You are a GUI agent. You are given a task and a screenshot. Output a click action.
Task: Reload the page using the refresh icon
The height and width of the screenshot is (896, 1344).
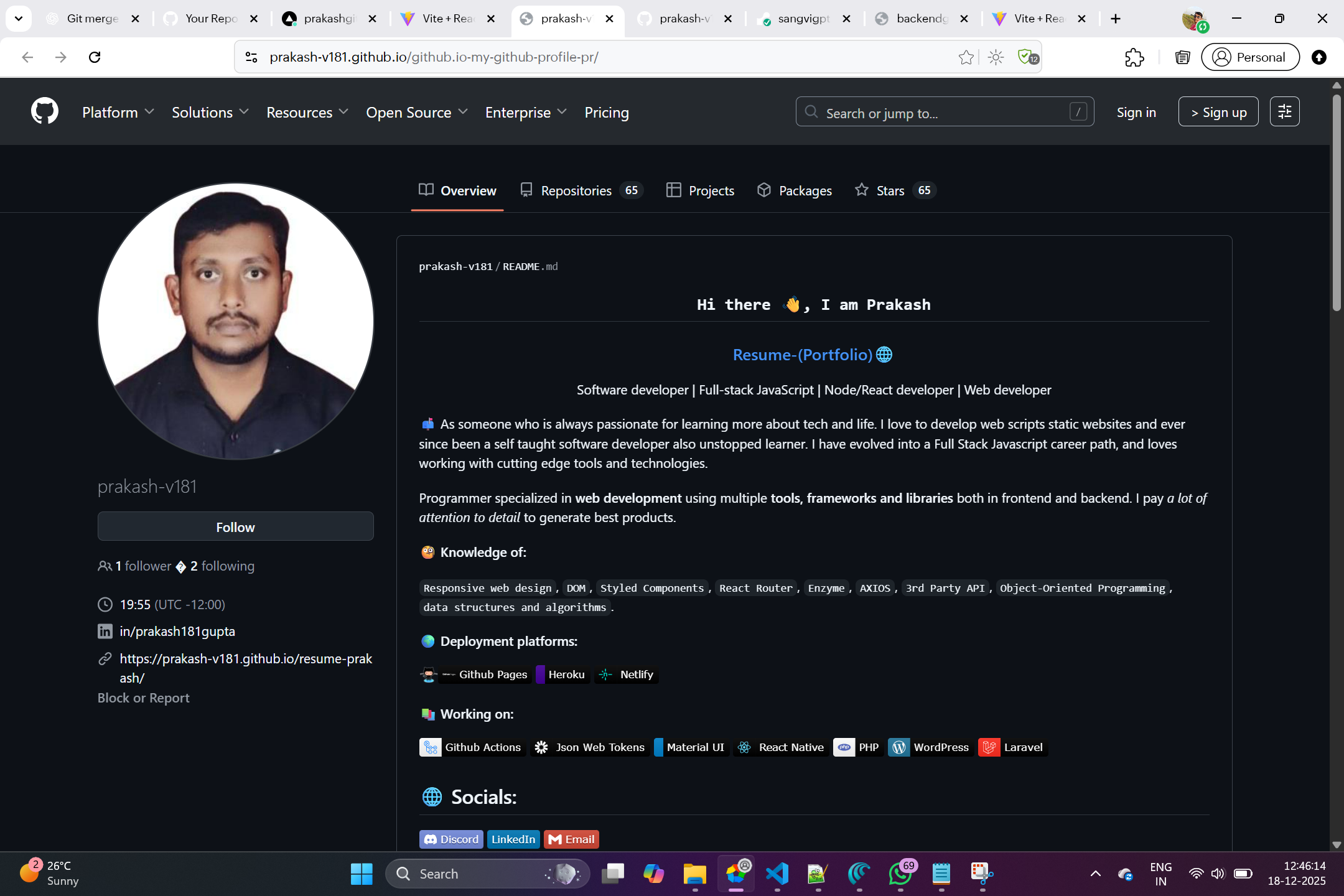tap(95, 57)
